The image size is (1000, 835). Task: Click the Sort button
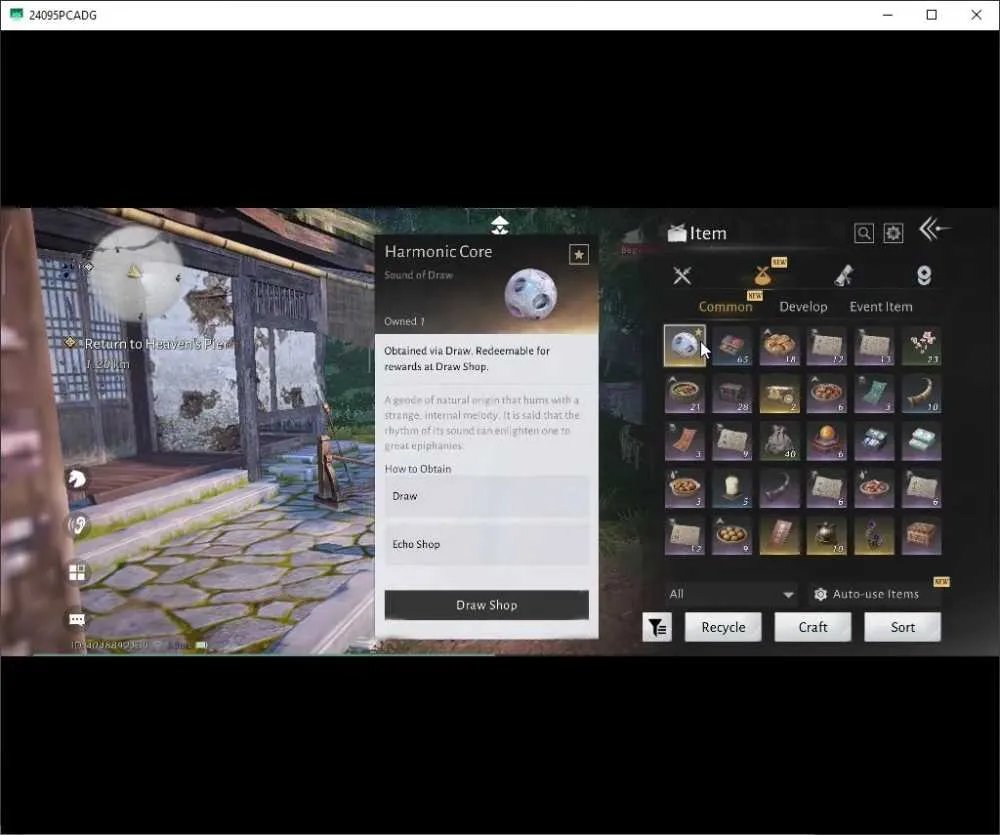tap(902, 628)
